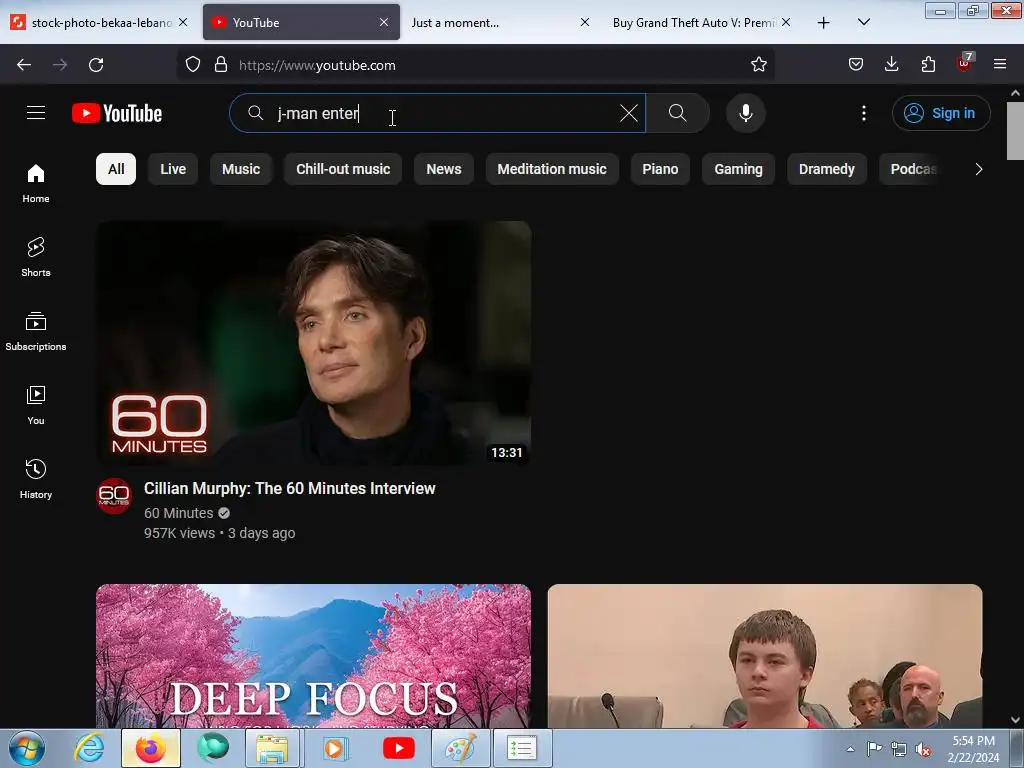Screen dimensions: 1024x768
Task: Click the YouTube search input field
Action: [438, 113]
